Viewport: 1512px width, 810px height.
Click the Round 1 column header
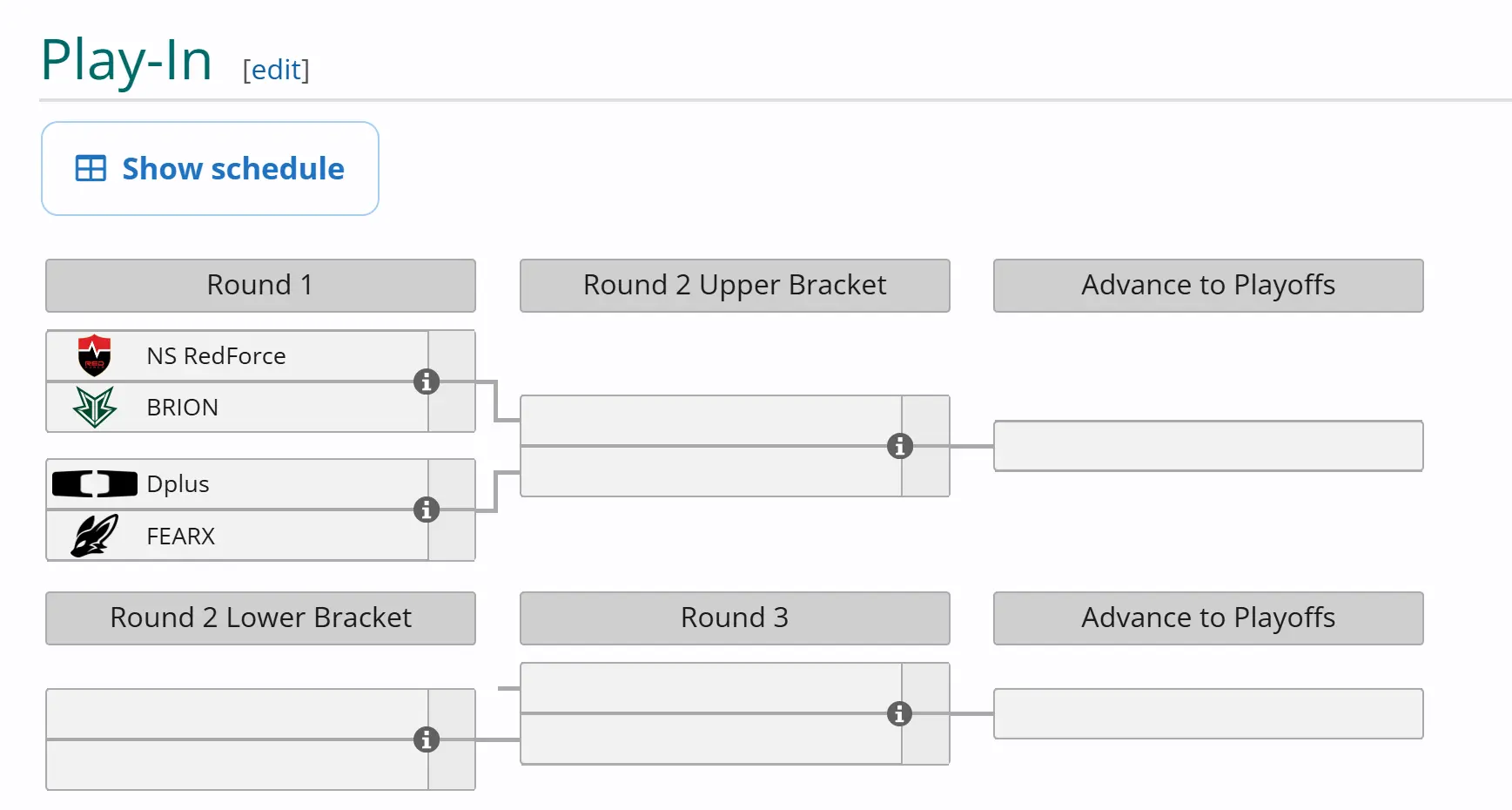pos(260,285)
